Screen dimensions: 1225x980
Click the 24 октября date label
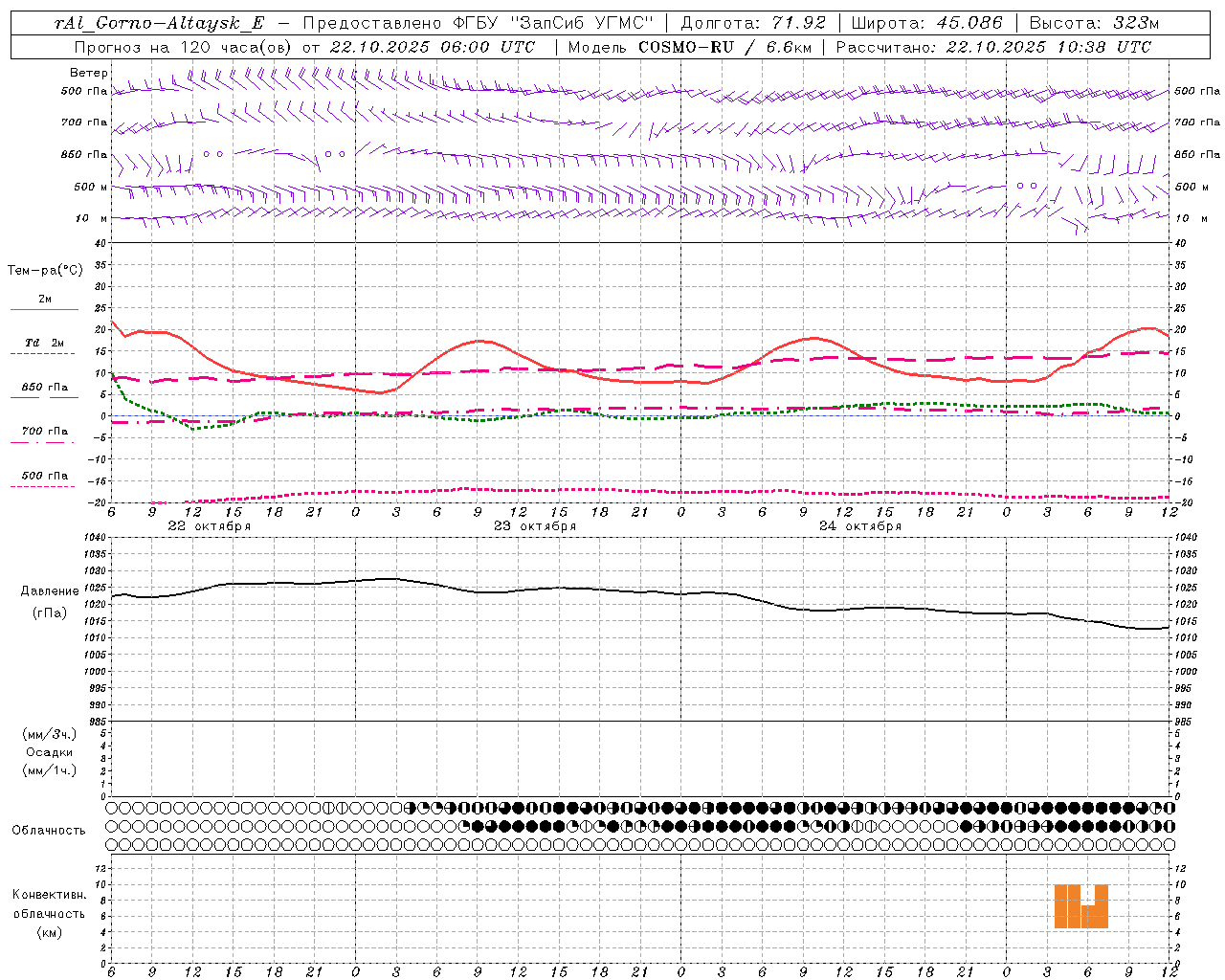point(860,526)
